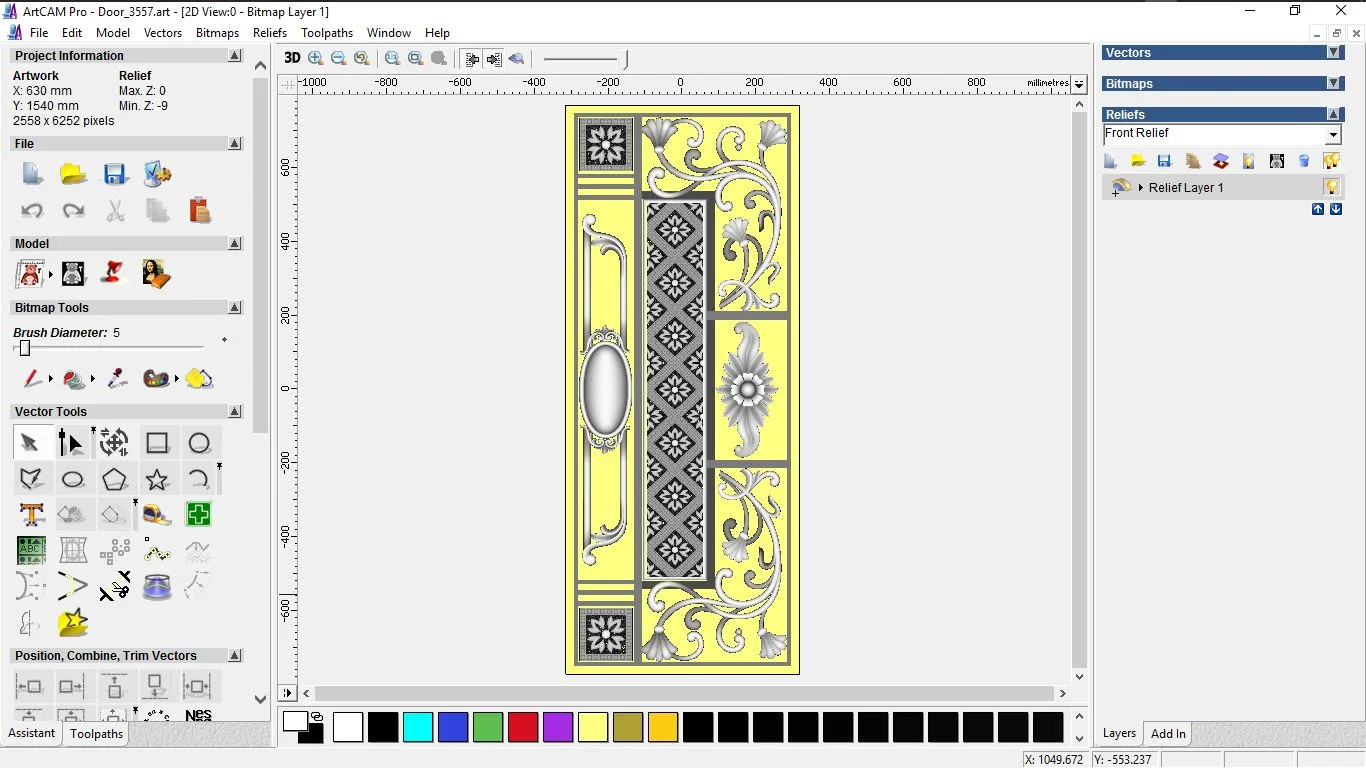Viewport: 1366px width, 768px height.
Task: Click the Save file icon
Action: click(x=115, y=174)
